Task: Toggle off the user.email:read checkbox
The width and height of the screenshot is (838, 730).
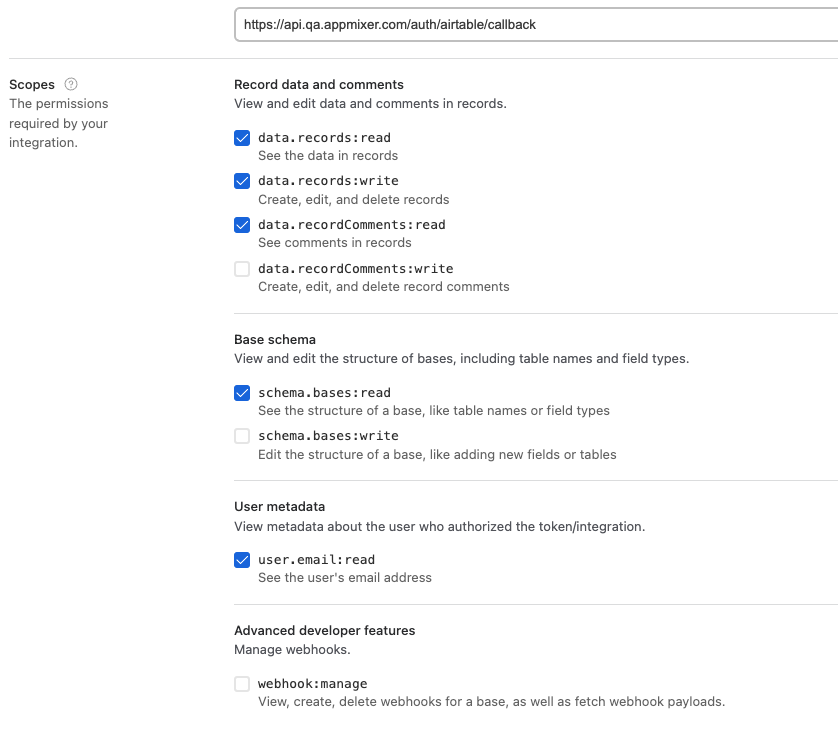Action: tap(242, 560)
